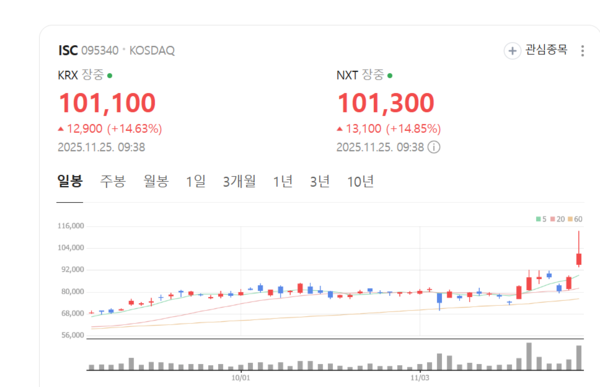
Task: Open NXT price info icon
Action: pos(434,147)
